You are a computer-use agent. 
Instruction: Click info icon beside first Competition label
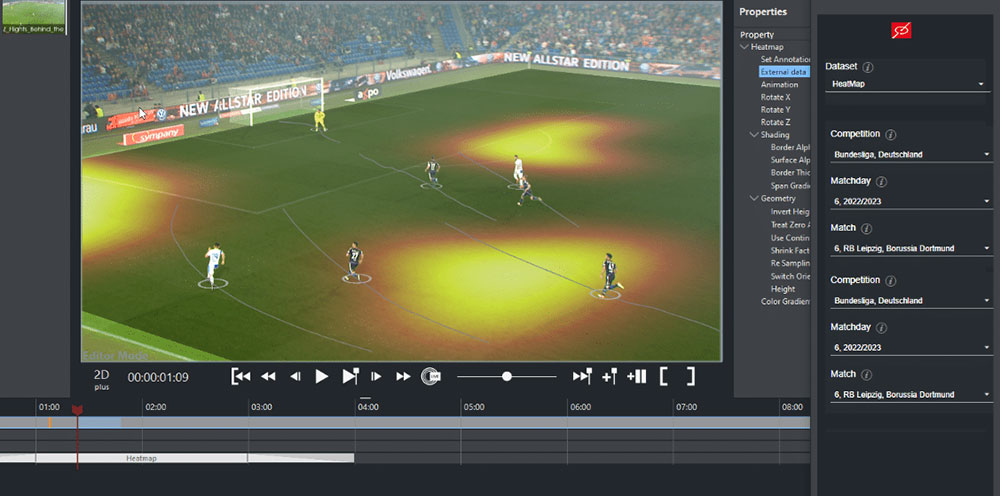[891, 135]
